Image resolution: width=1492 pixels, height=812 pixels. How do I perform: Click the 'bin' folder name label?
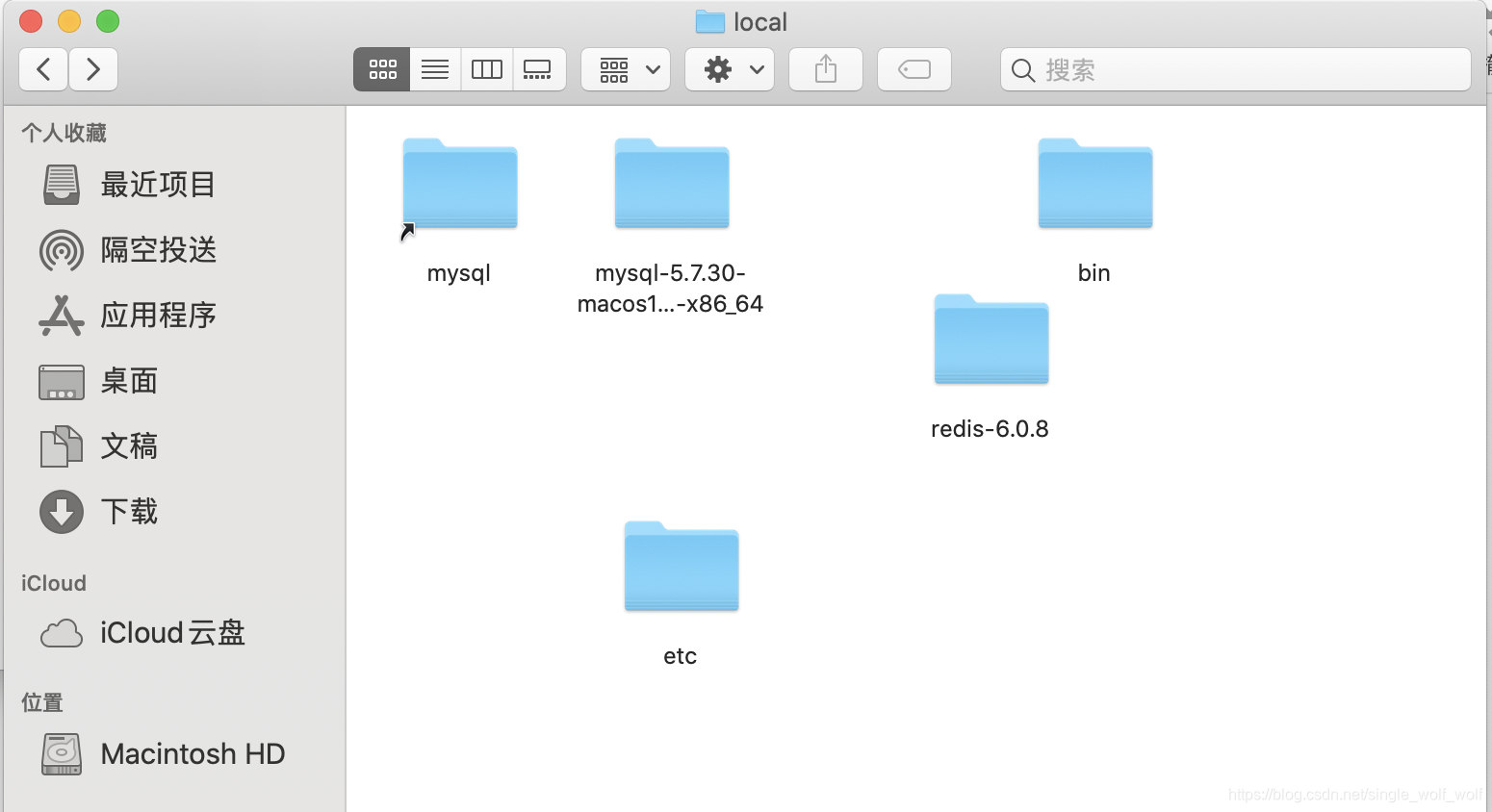click(1094, 273)
